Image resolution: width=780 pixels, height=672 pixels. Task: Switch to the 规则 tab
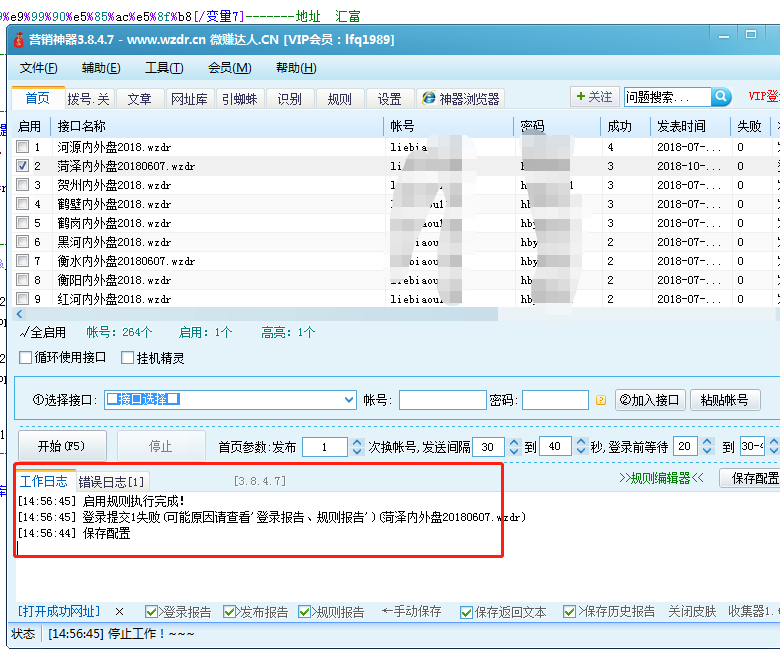pos(340,98)
